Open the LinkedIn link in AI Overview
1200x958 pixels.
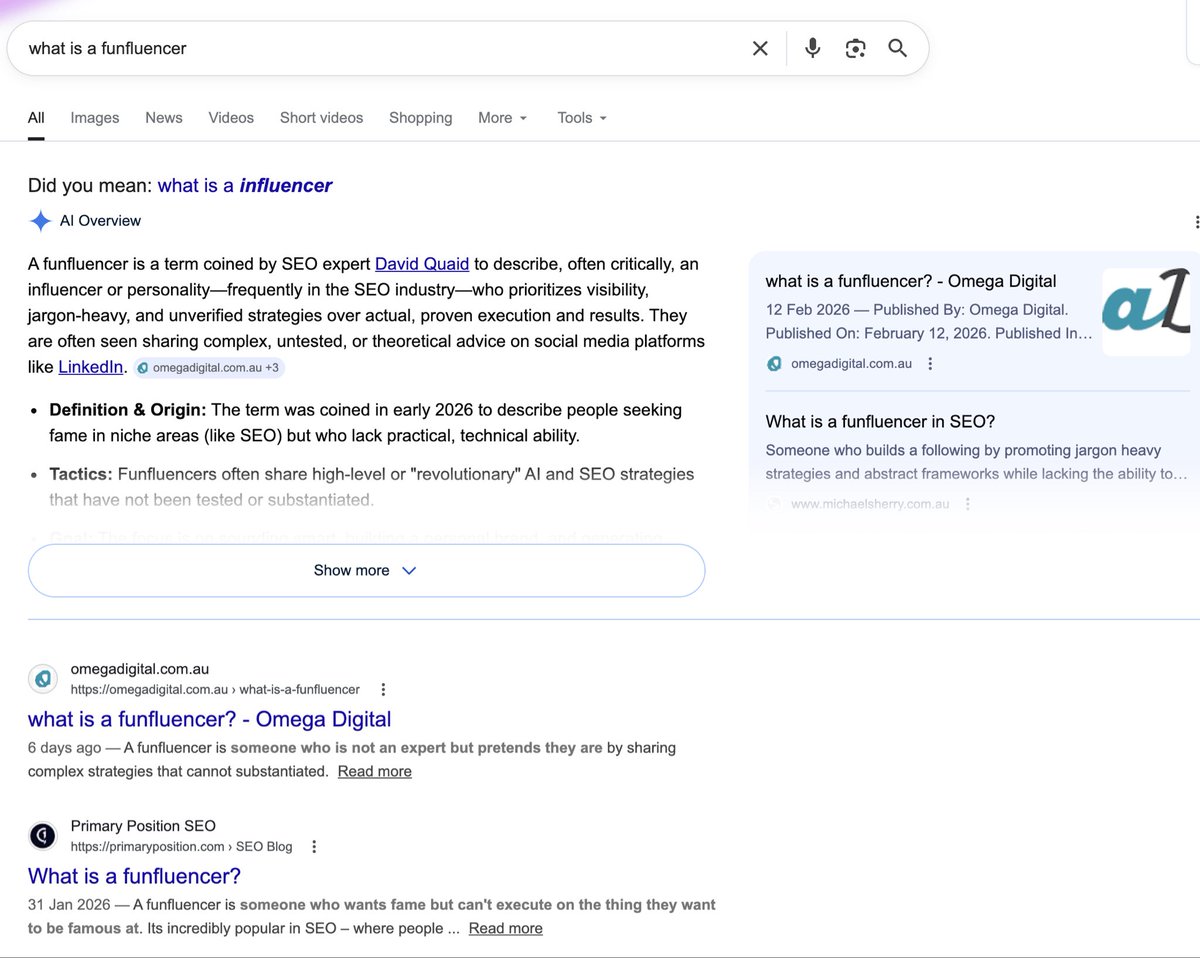click(x=90, y=367)
